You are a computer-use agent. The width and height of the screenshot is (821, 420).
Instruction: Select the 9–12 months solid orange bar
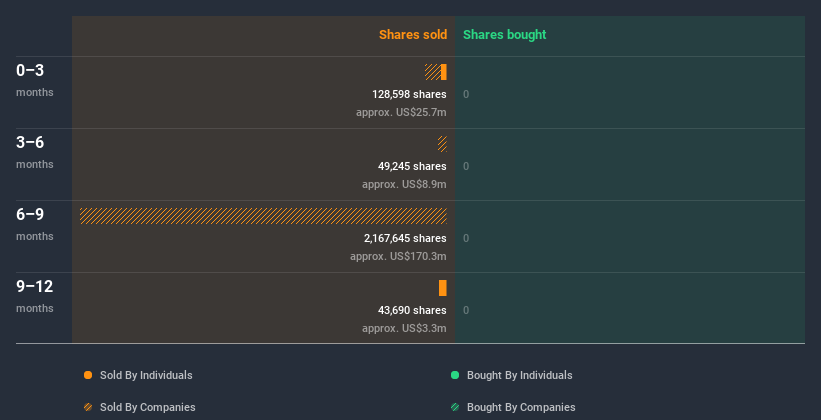pyautogui.click(x=443, y=288)
